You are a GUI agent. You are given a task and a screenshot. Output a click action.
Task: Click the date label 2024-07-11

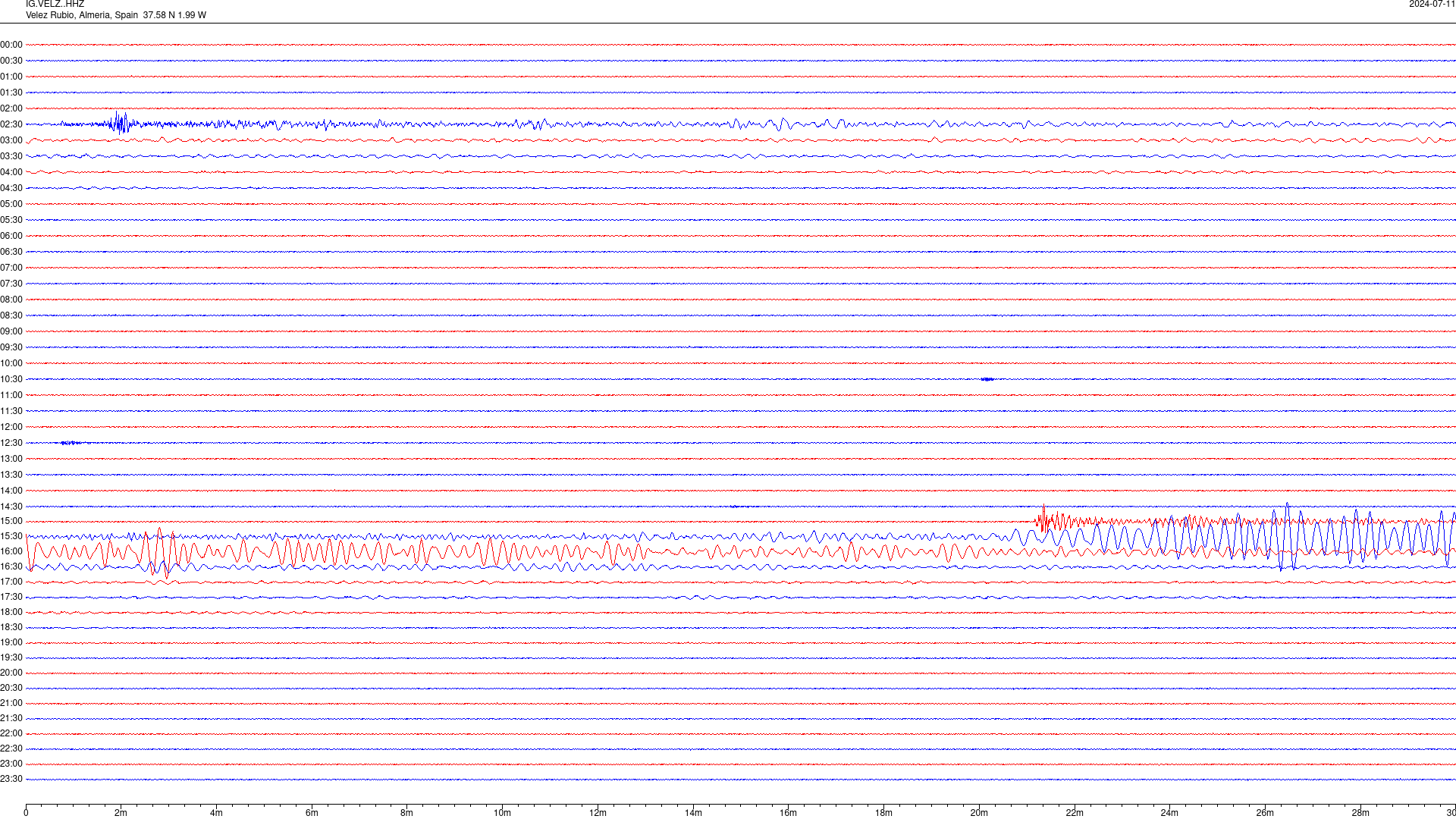pyautogui.click(x=1432, y=5)
